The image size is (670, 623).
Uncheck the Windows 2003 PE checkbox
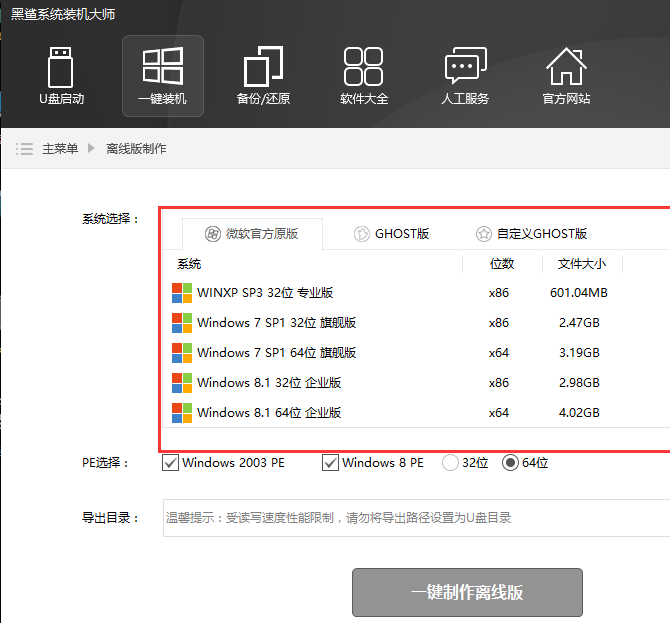(x=170, y=463)
